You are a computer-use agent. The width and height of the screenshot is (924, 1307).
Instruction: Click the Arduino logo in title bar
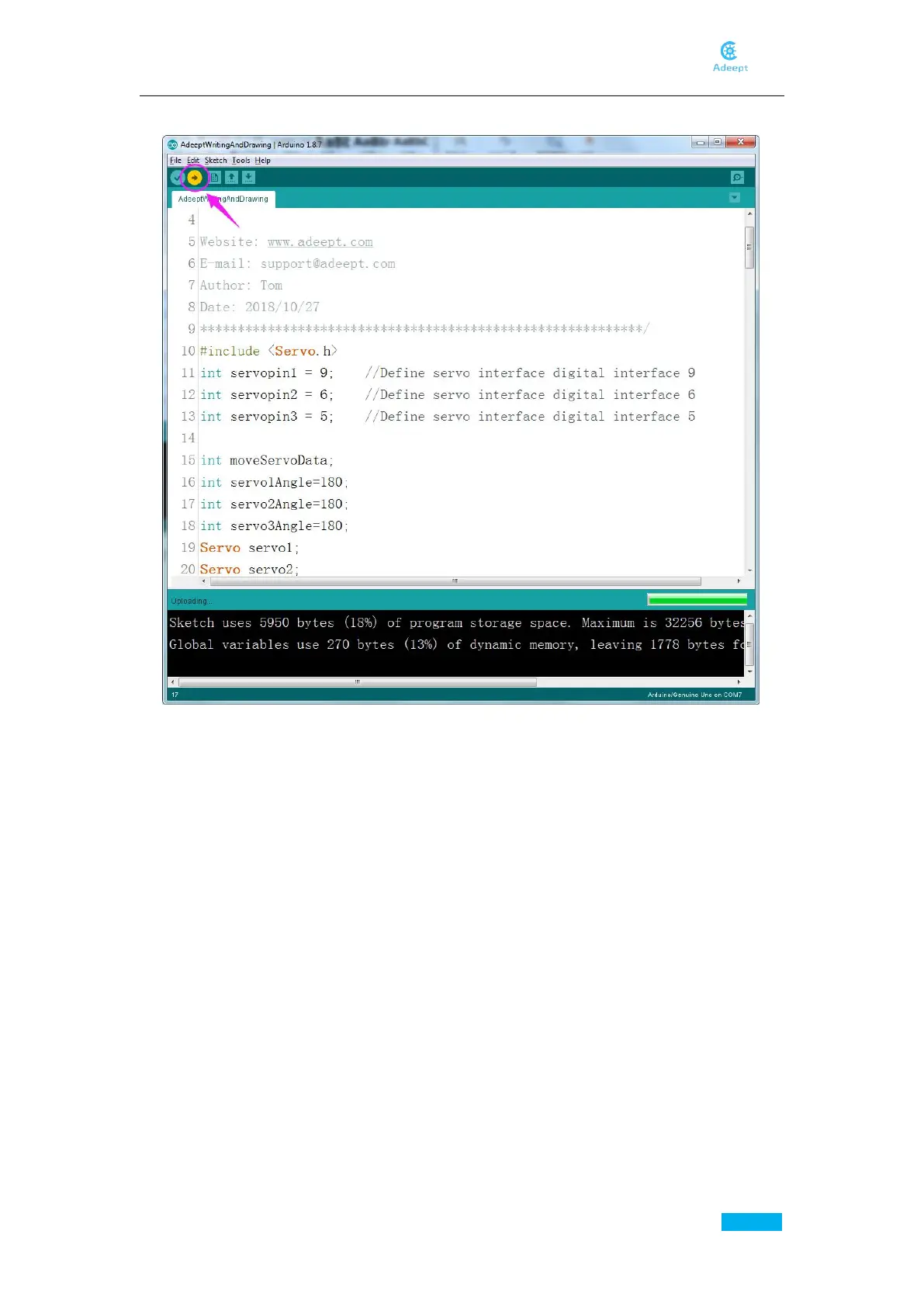(173, 144)
